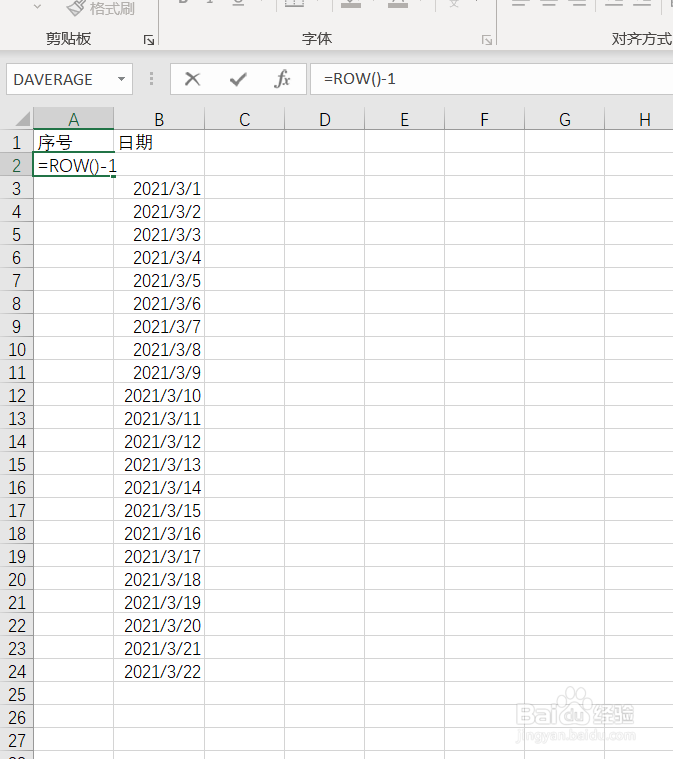
Task: Select the cell with date 2021/3/3
Action: [159, 234]
